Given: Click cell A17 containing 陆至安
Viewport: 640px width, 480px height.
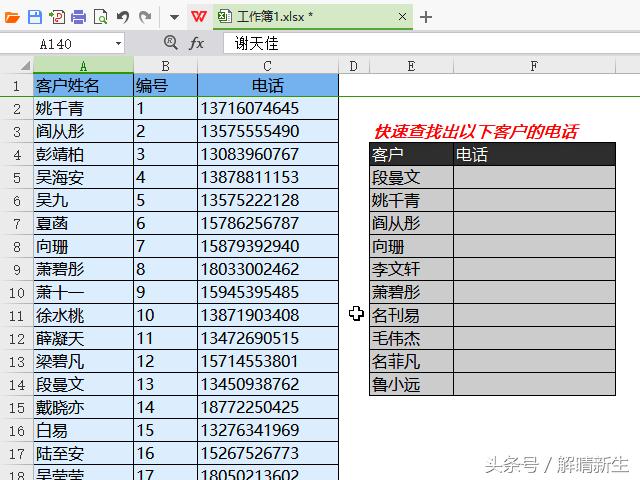Looking at the screenshot, I should click(x=83, y=453).
